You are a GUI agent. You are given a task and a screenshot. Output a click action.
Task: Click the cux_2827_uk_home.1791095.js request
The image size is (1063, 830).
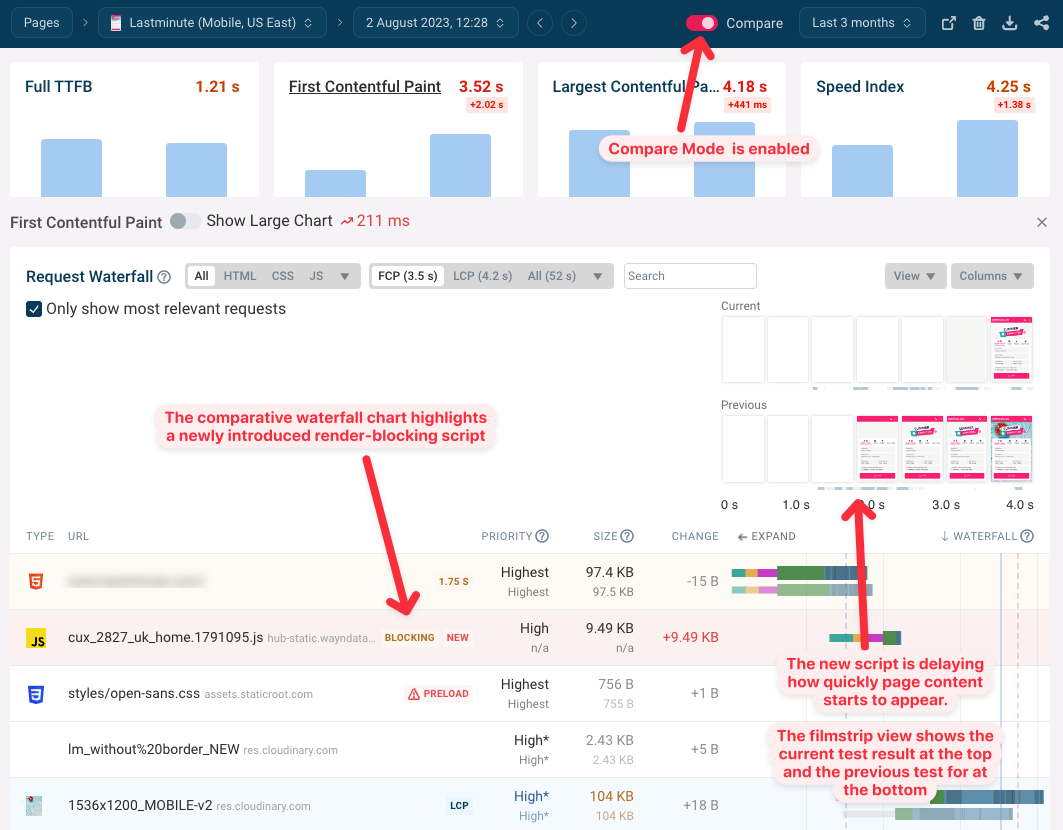165,637
